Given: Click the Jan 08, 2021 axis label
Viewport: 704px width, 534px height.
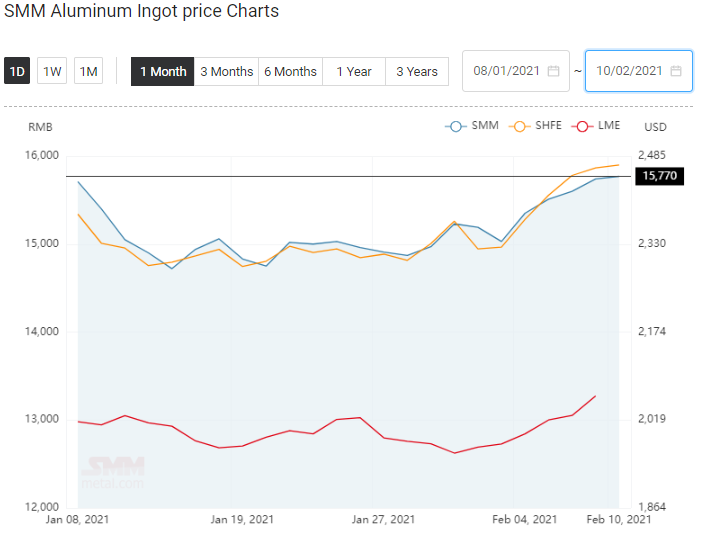Looking at the screenshot, I should pos(77,520).
